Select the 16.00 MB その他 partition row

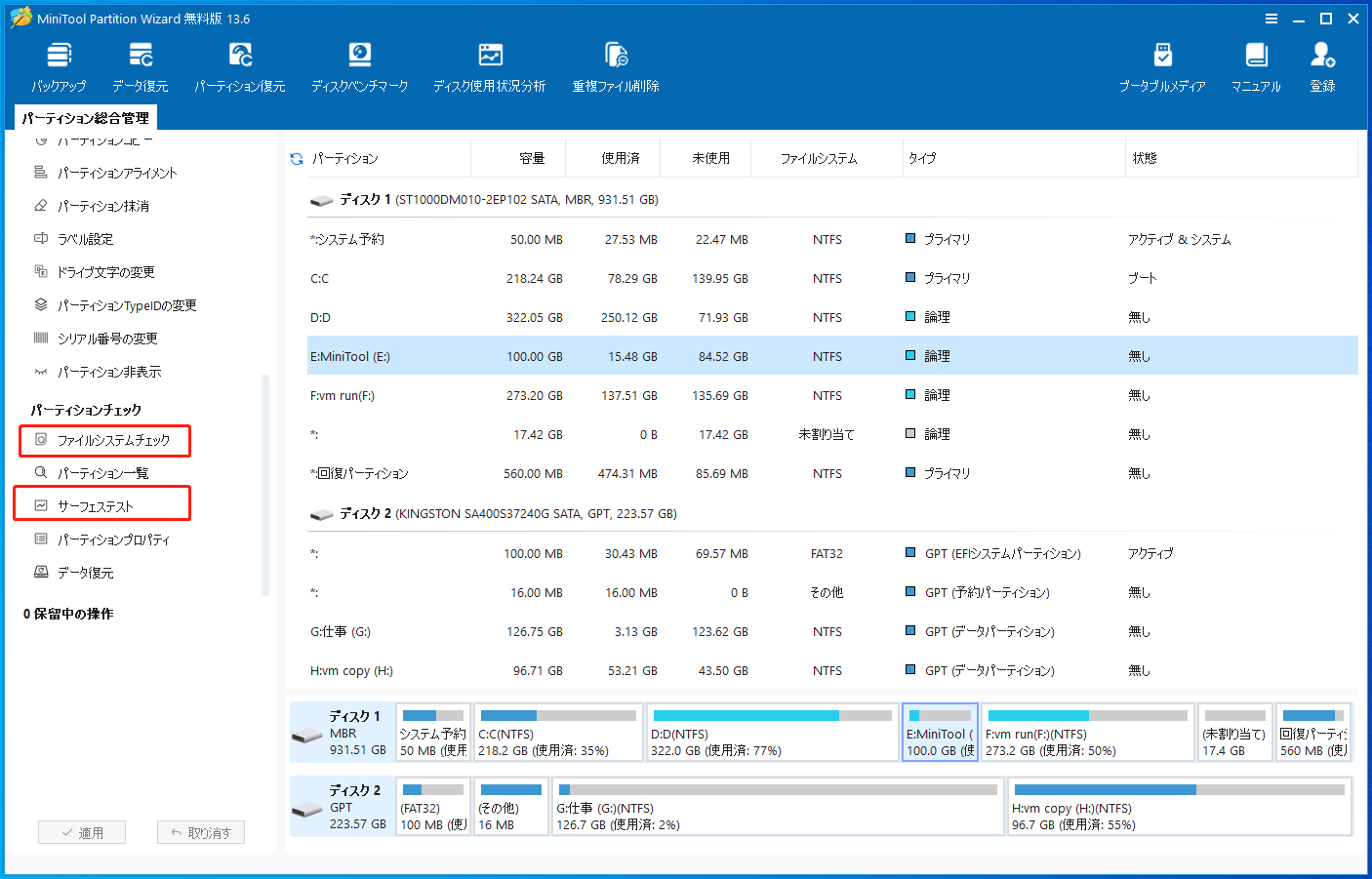(832, 592)
